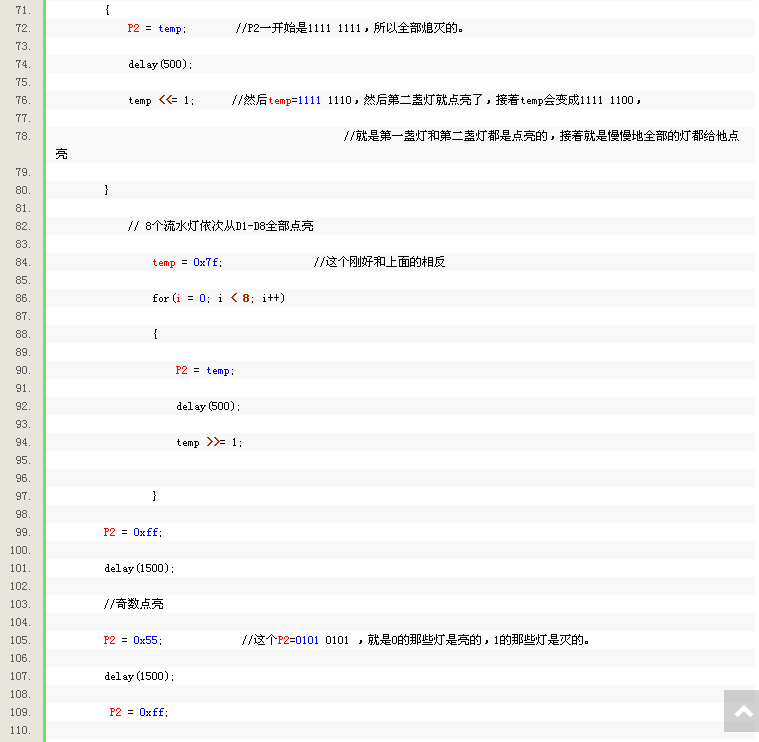Click the P2=0101 0101 comment on line 105

click(415, 640)
